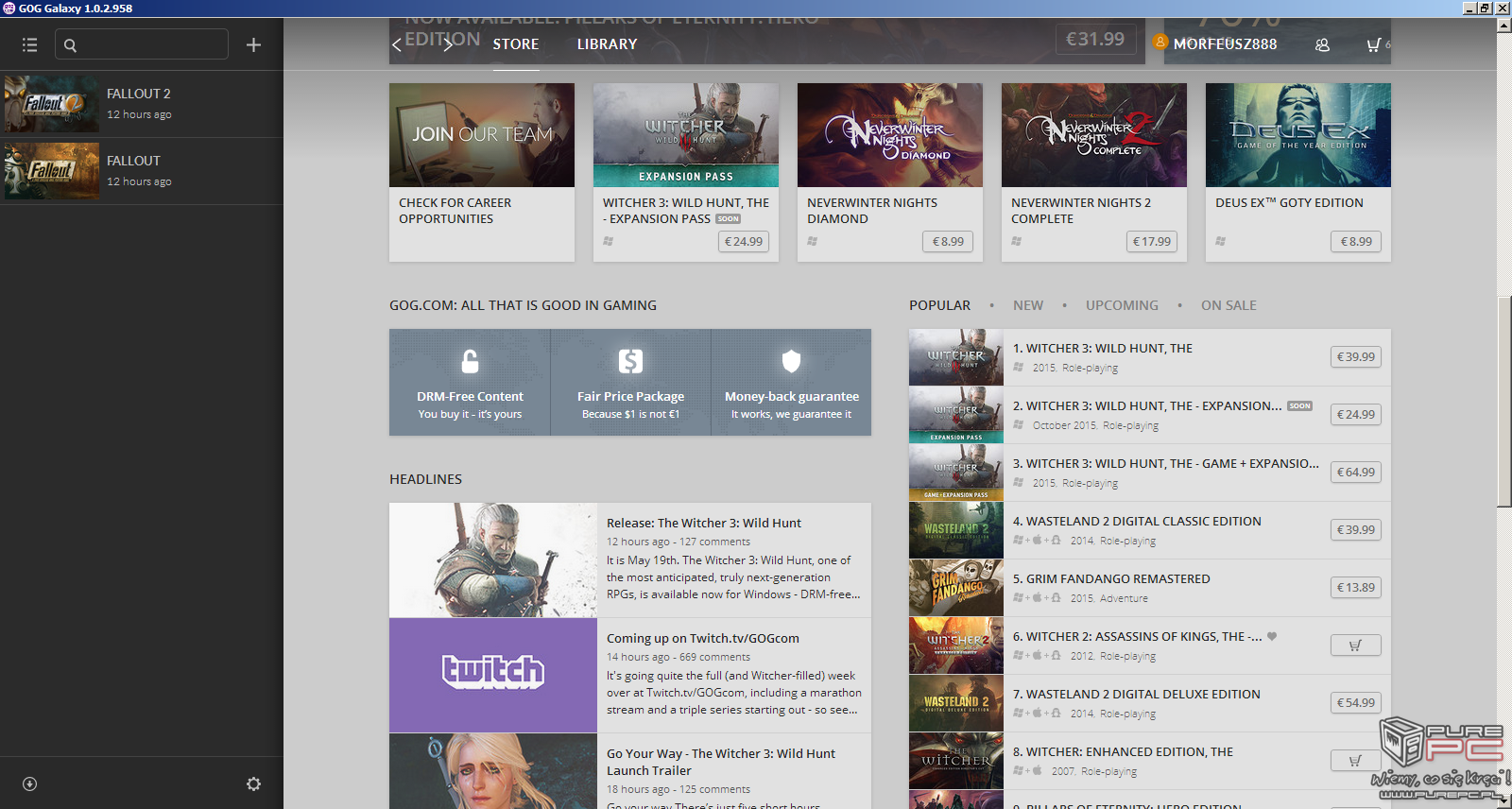Click €8.99 price on Neverwinter Nights Diamond
Screen dimensions: 1512x809
[948, 242]
